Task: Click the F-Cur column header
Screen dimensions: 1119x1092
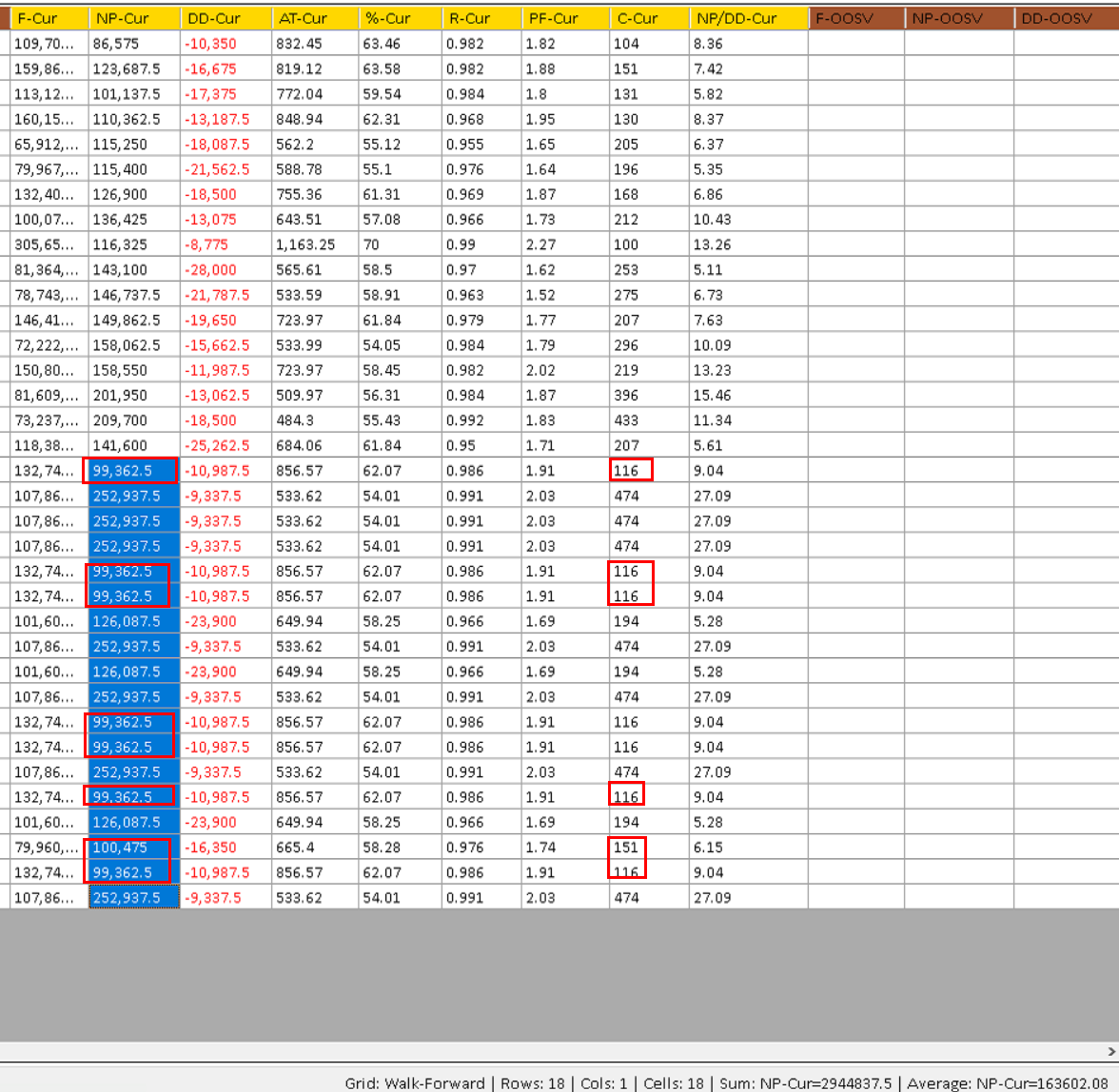Action: point(49,18)
